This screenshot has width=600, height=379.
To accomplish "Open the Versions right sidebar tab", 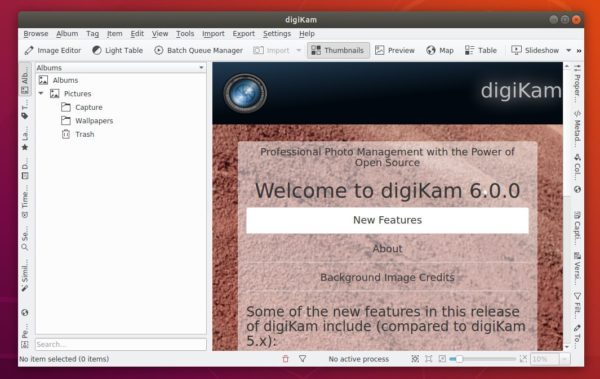I will (577, 268).
